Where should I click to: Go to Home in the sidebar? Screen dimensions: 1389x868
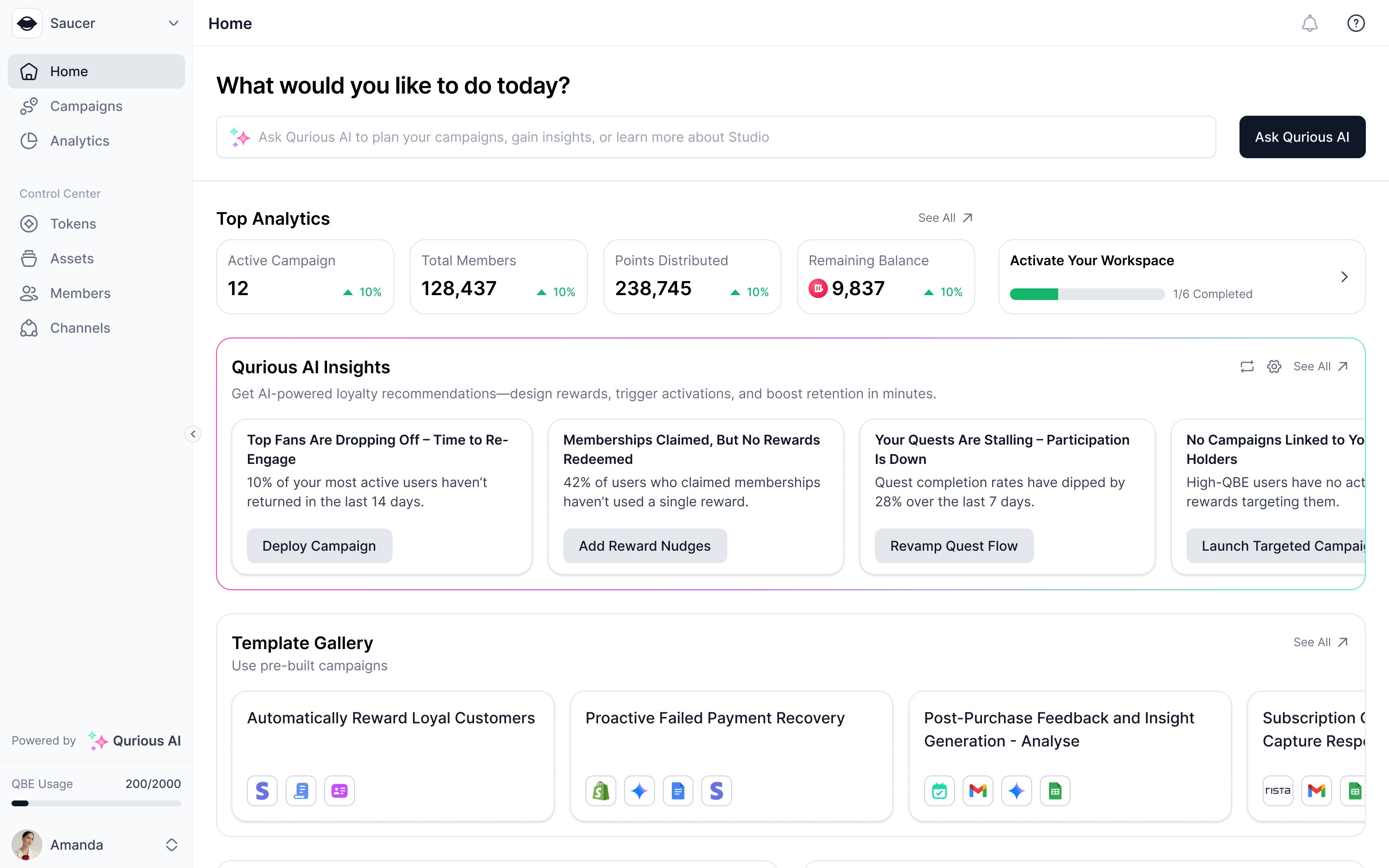point(96,71)
